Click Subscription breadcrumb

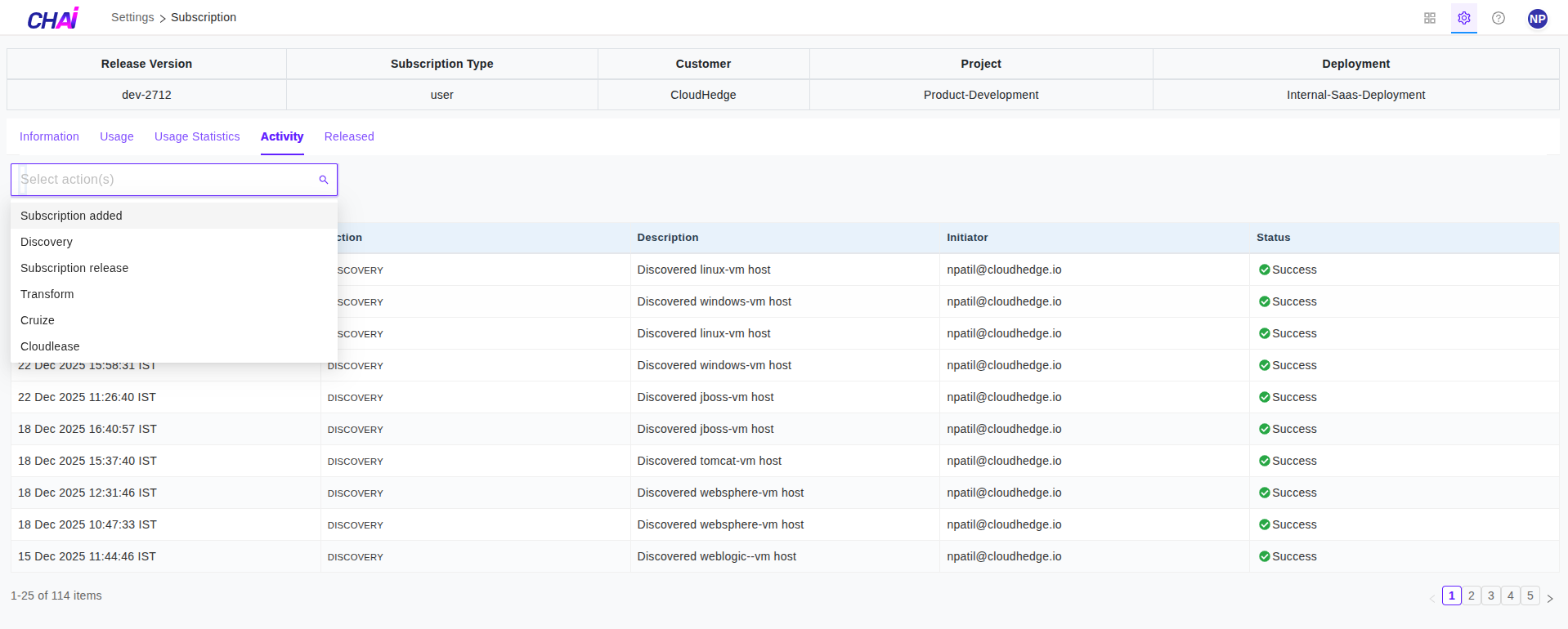click(x=204, y=17)
